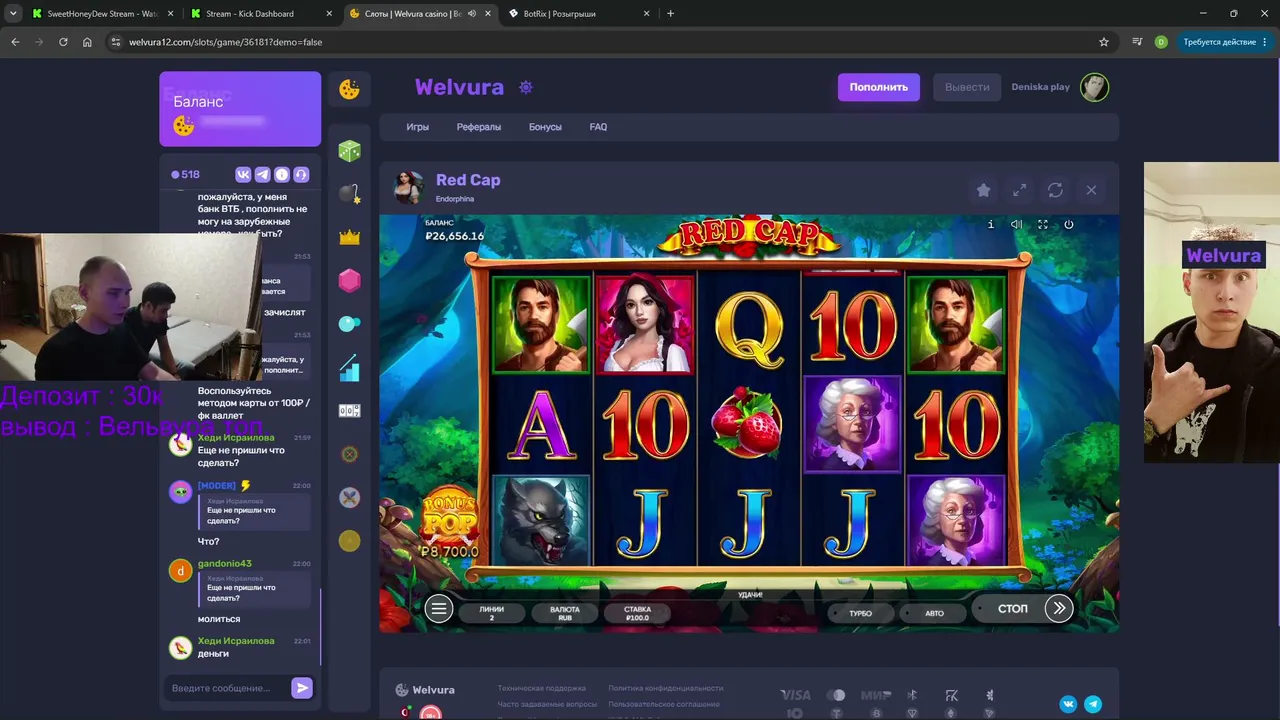This screenshot has width=1280, height=720.
Task: Open Telegram social link in footer
Action: pos(1093,704)
